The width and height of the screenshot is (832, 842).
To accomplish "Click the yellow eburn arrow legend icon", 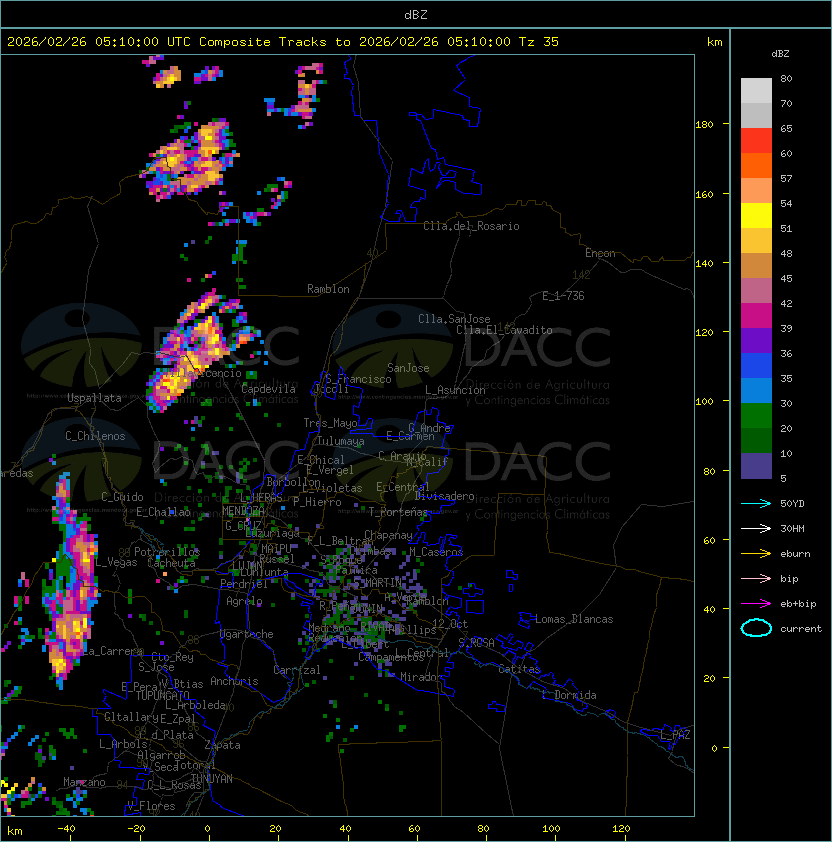I will tap(756, 554).
